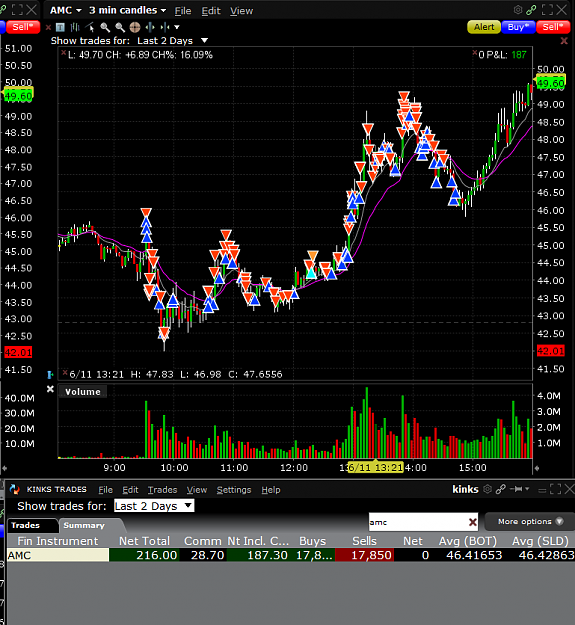Click the expand time axis icon
The width and height of the screenshot is (575, 625).
click(x=150, y=27)
